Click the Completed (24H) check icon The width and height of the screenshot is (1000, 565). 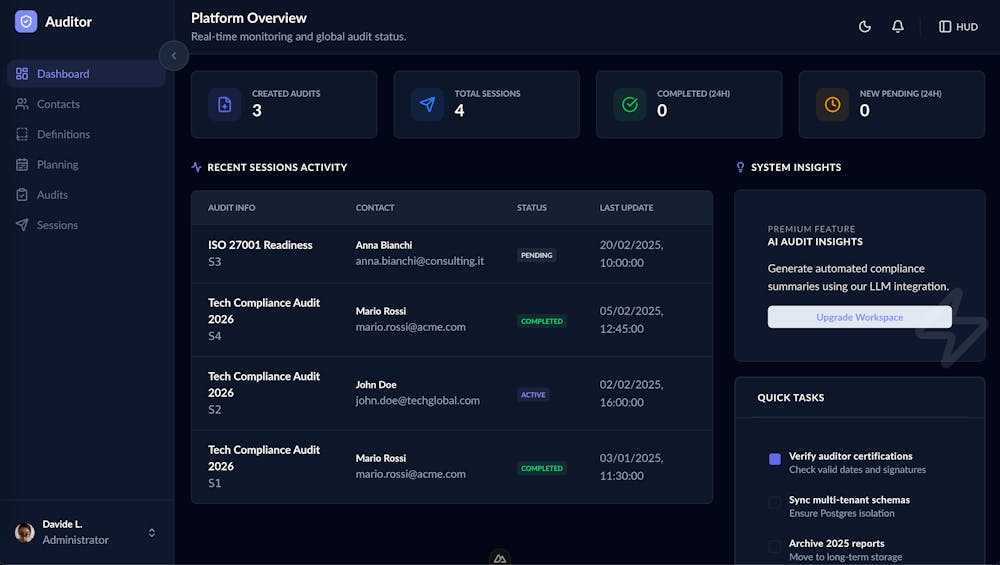point(629,105)
